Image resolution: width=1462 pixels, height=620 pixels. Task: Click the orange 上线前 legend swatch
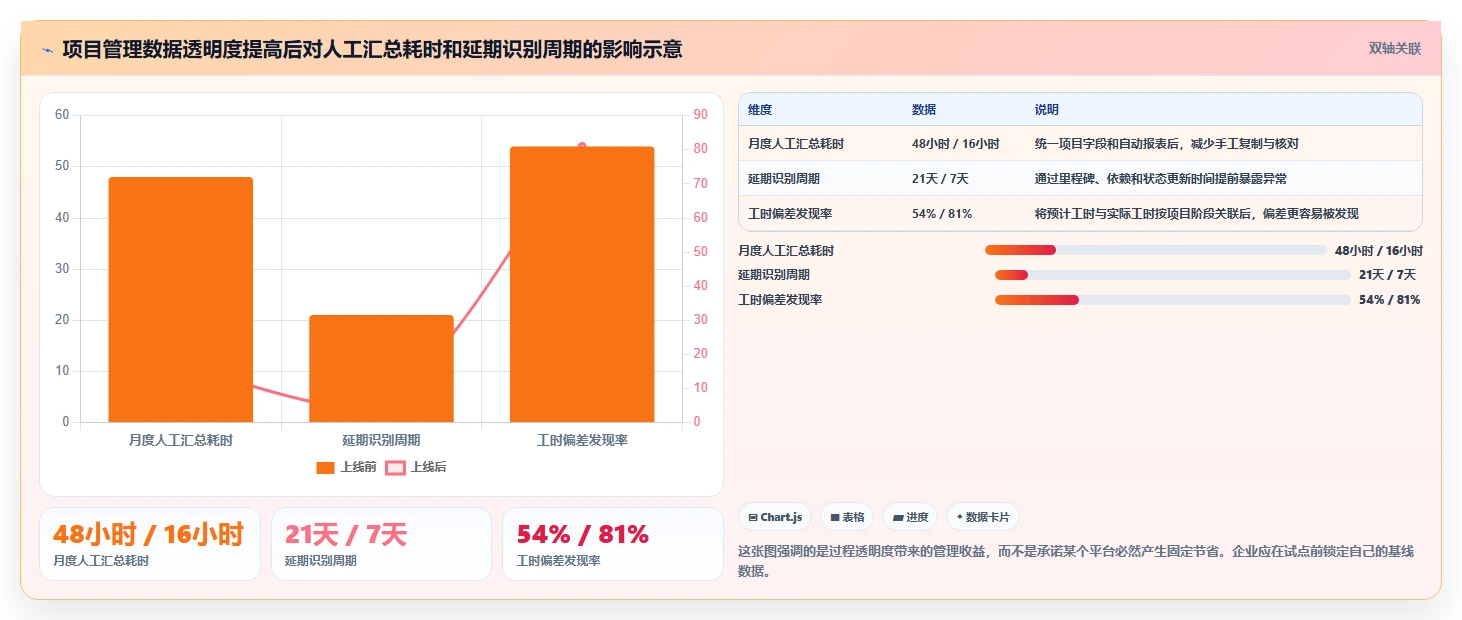[x=325, y=467]
